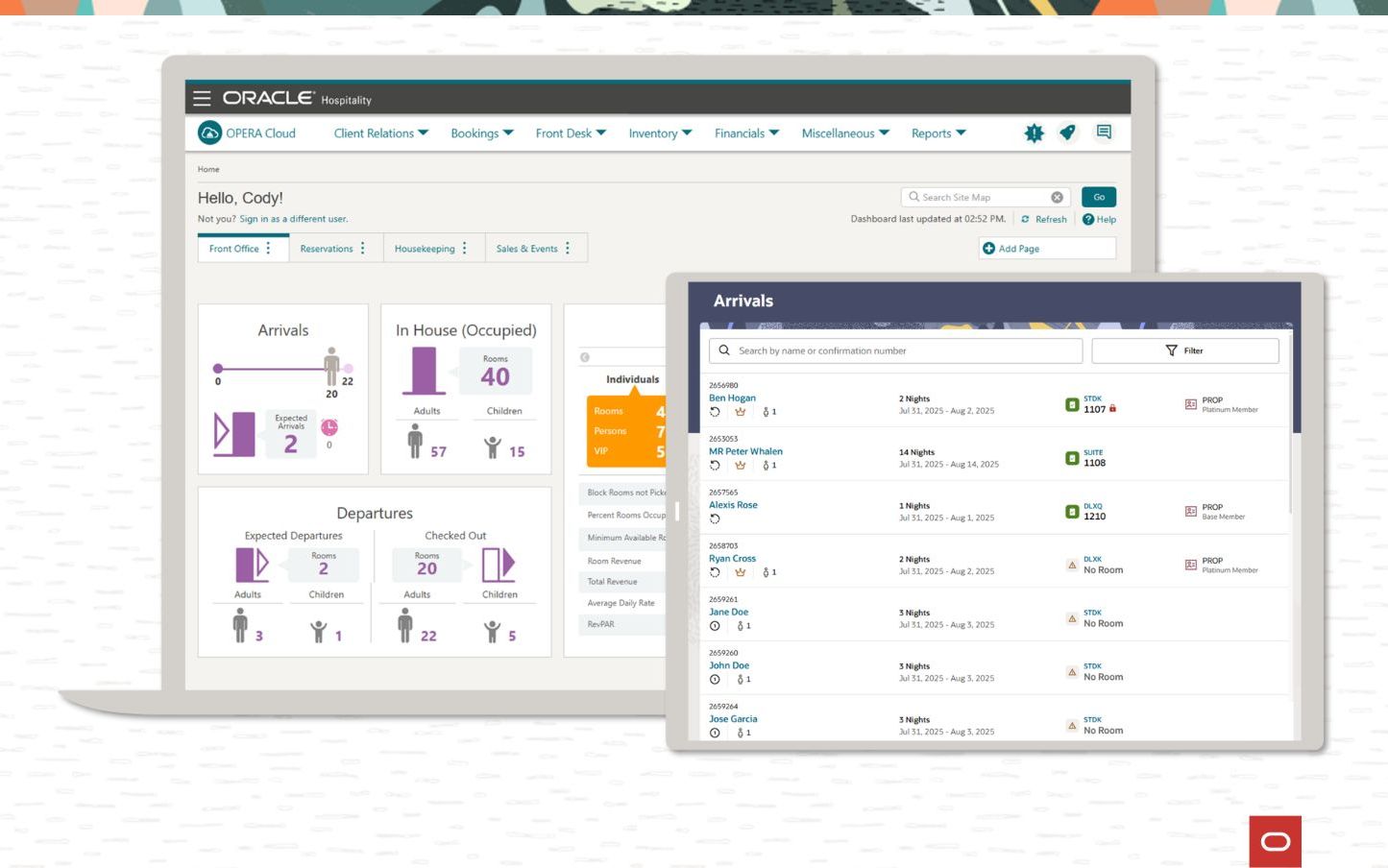Open the Housekeeping tab options kebab
Viewport: 1388px width, 868px height.
(x=465, y=249)
